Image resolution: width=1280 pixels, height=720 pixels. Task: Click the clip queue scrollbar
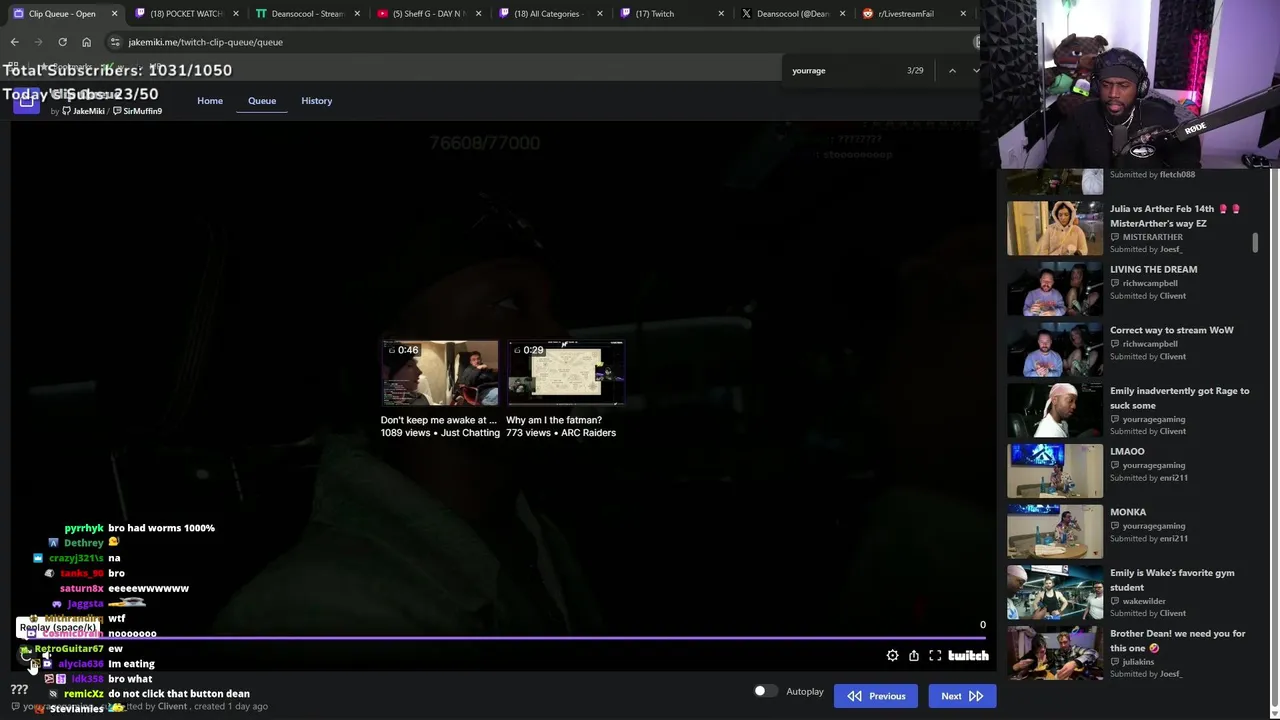pos(1255,243)
